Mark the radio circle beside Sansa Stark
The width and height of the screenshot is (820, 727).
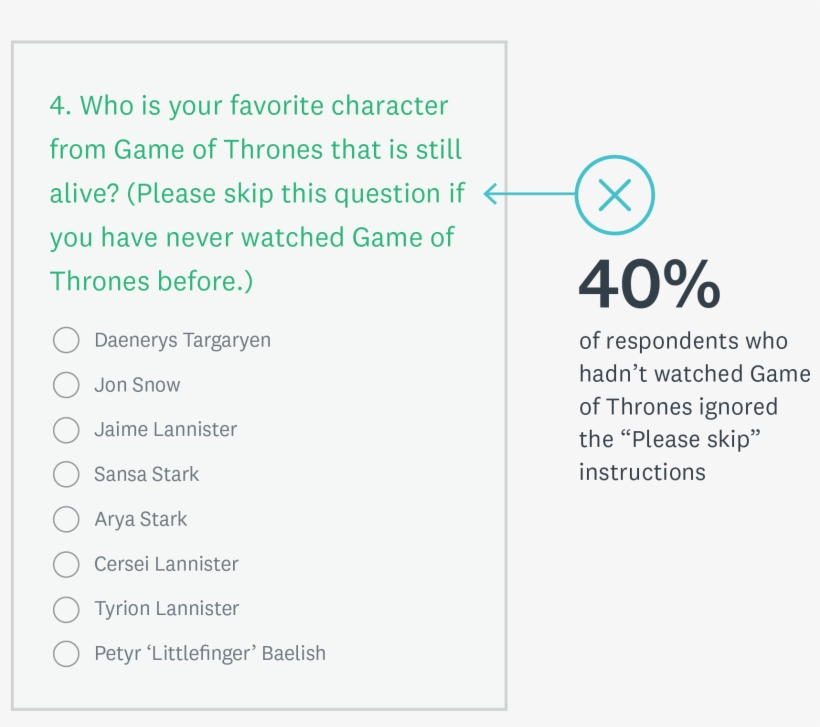(x=66, y=474)
